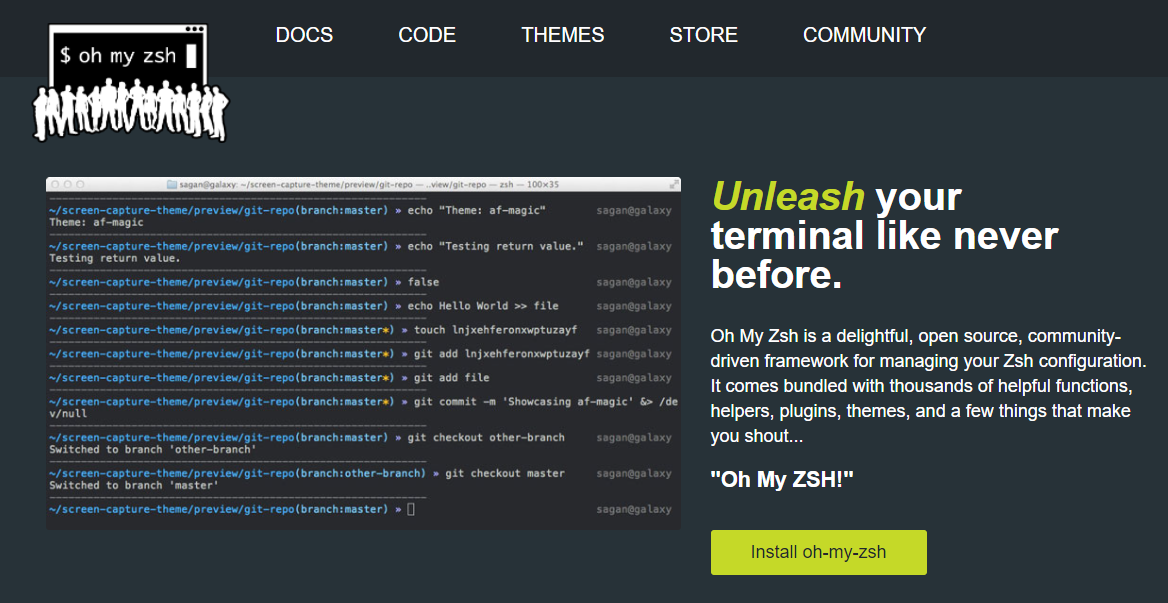The height and width of the screenshot is (603, 1168).
Task: Go to the THEMES page
Action: (x=562, y=35)
